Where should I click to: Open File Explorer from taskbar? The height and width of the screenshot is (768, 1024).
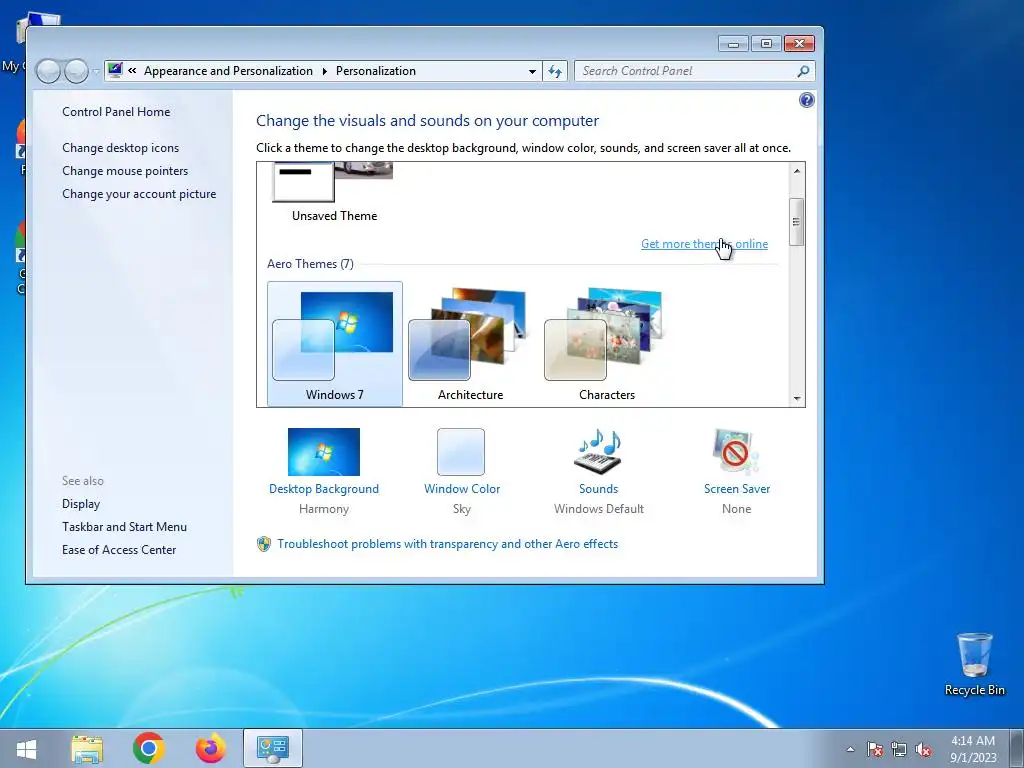[87, 748]
